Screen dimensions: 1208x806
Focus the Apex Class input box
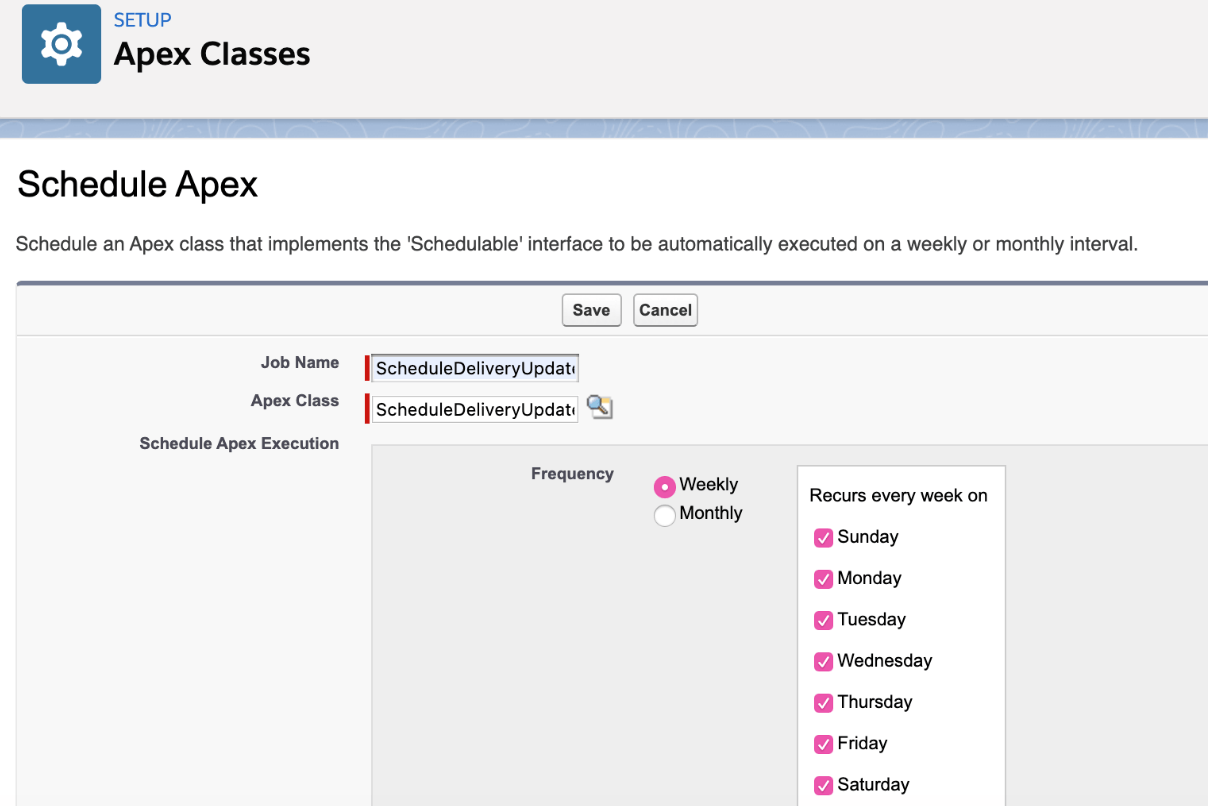pyautogui.click(x=472, y=409)
